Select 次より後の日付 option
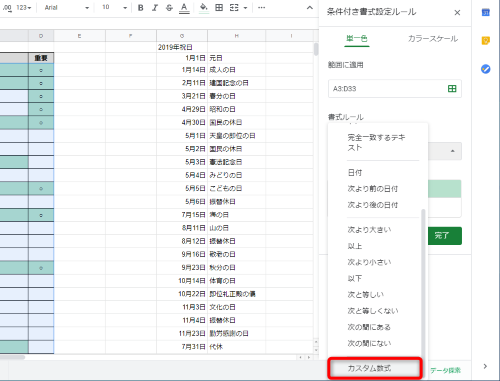Viewport: 500px width, 381px height. coord(373,205)
